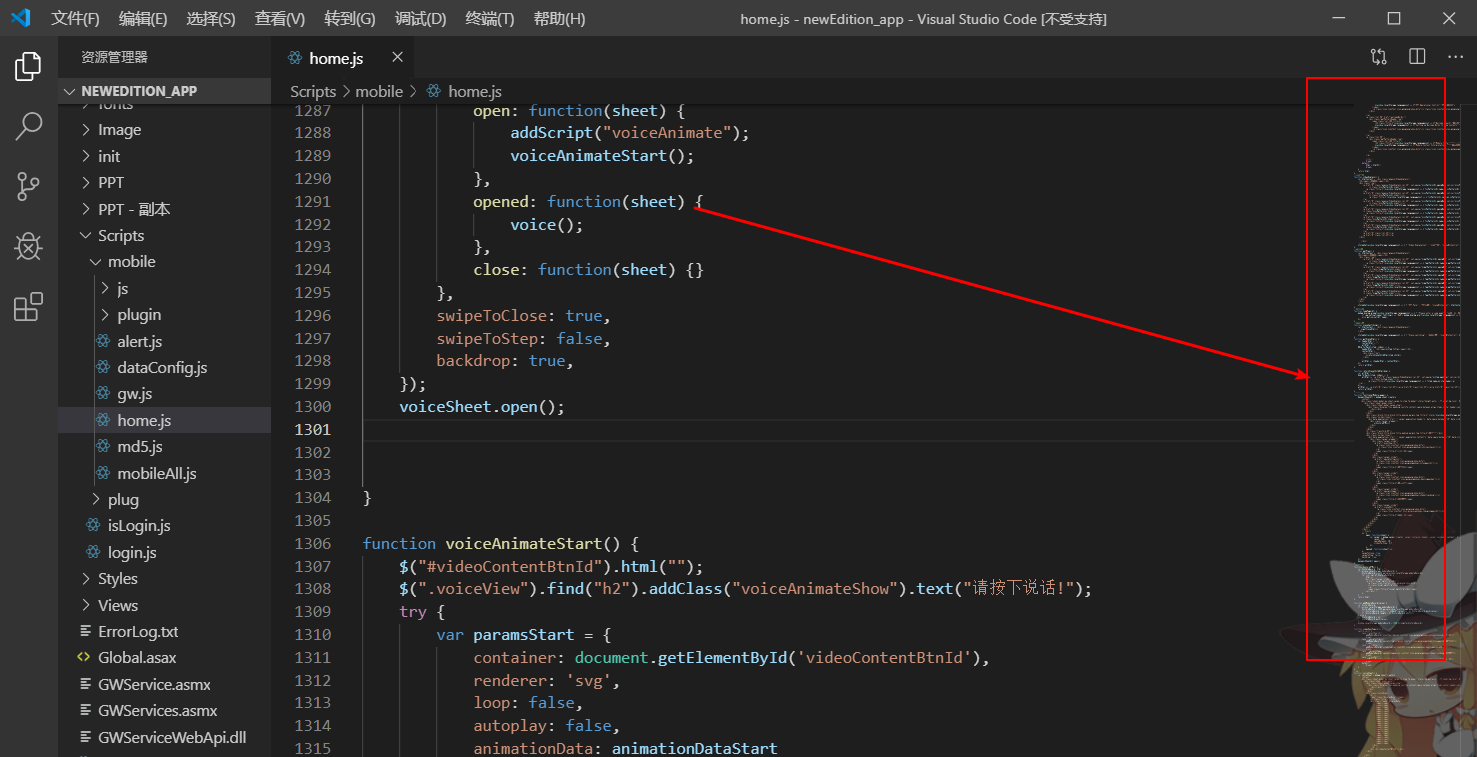Open isLogin.js in the explorer
The image size is (1477, 757).
(x=165, y=526)
